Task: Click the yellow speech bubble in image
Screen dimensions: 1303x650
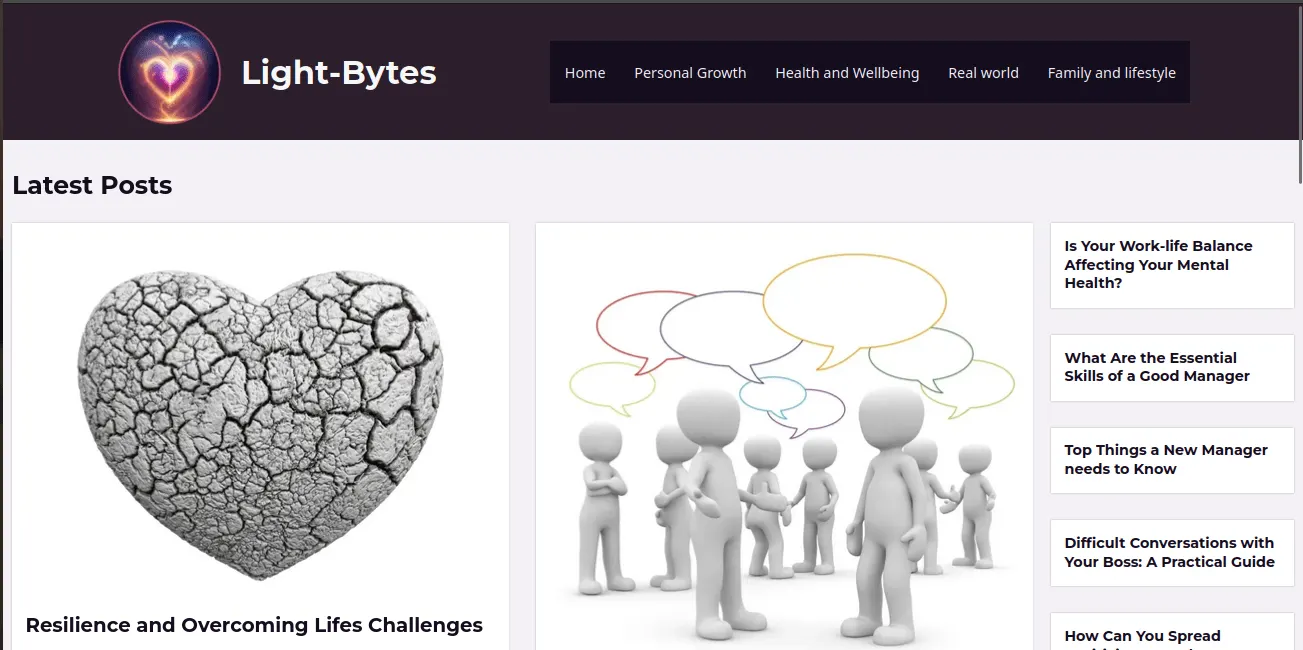Action: (853, 305)
